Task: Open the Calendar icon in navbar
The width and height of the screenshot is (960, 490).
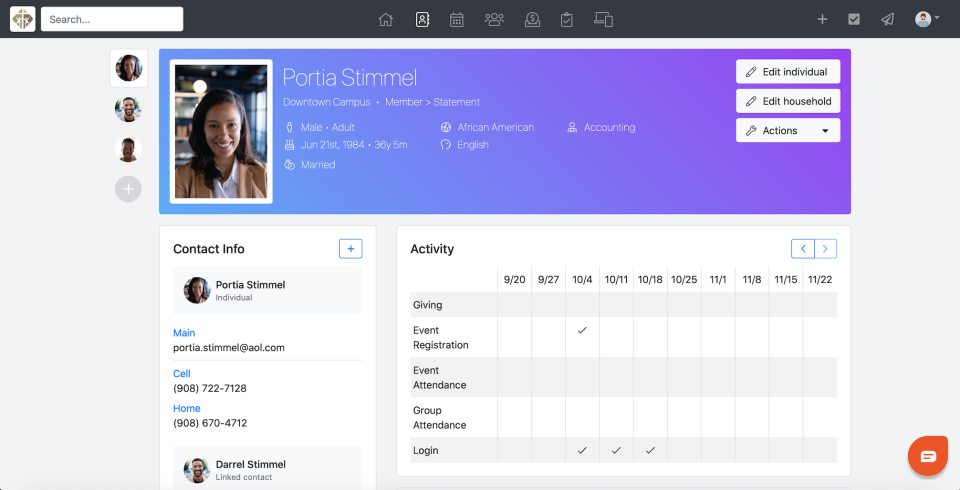Action: (456, 19)
